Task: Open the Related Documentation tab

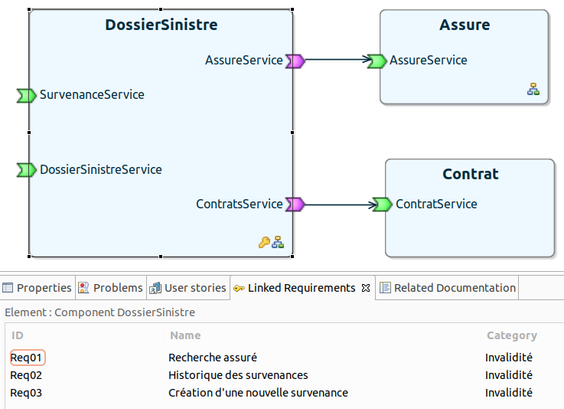Action: (x=447, y=288)
